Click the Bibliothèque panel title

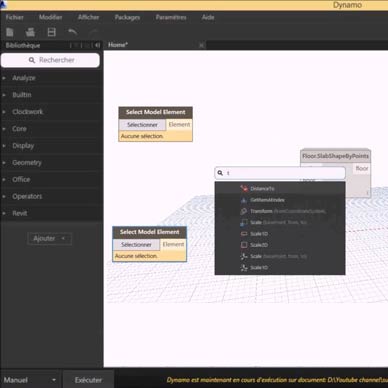[23, 45]
